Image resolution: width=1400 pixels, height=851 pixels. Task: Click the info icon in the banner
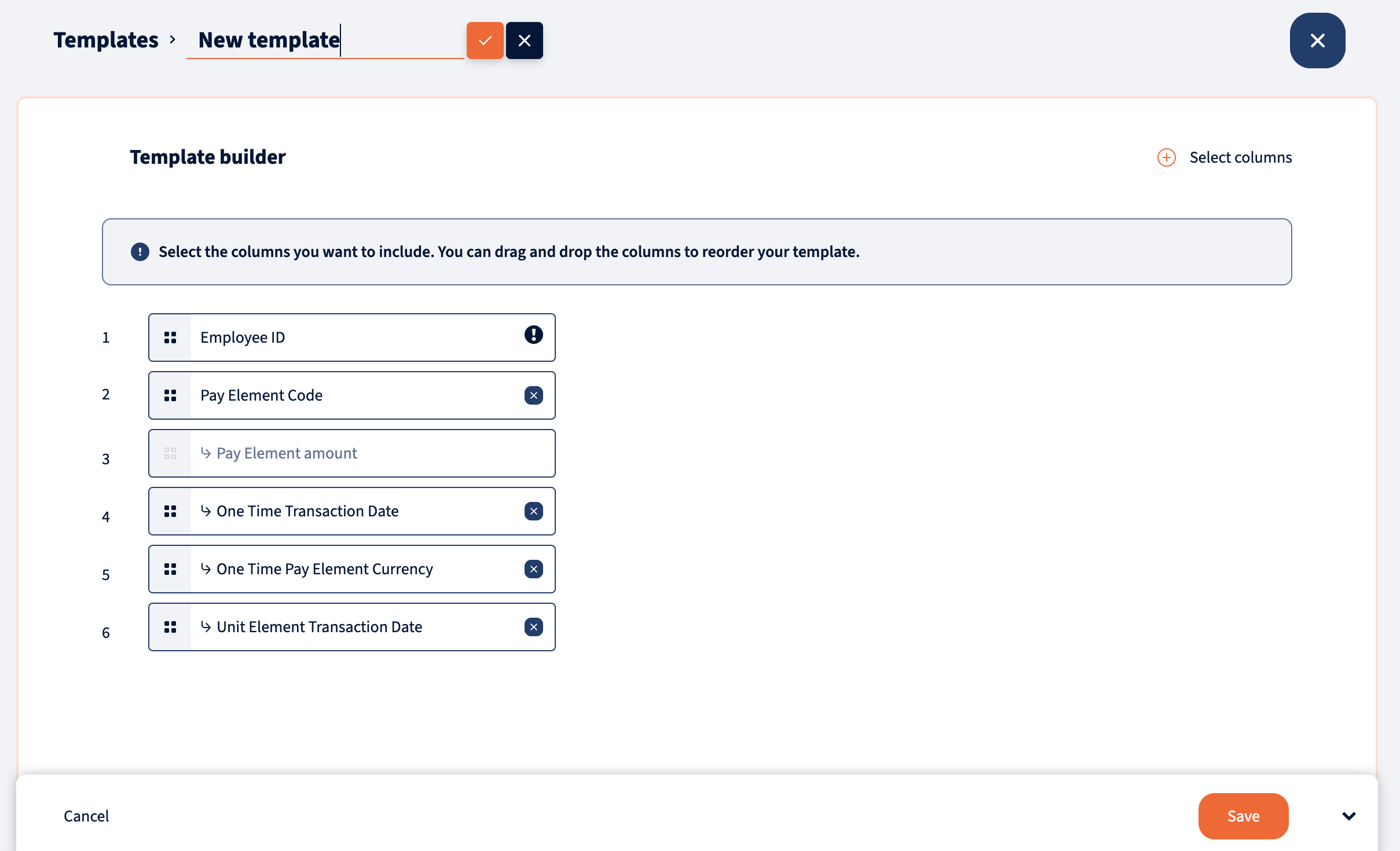(x=140, y=252)
